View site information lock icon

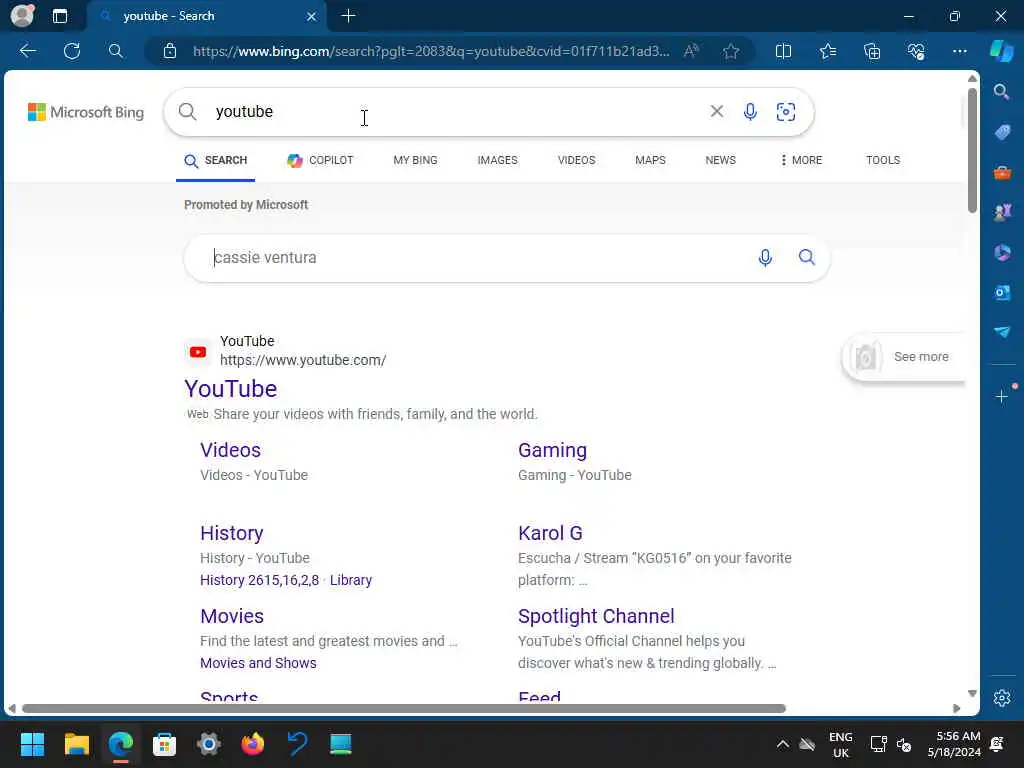tap(170, 51)
